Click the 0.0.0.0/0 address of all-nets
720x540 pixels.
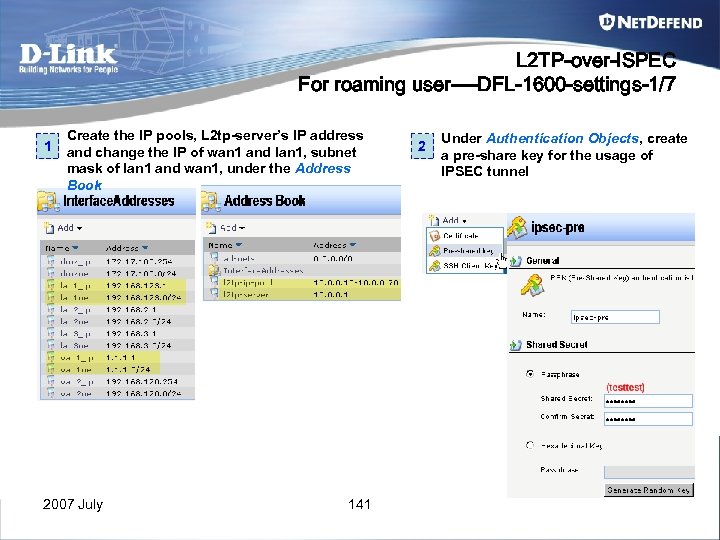pos(332,258)
